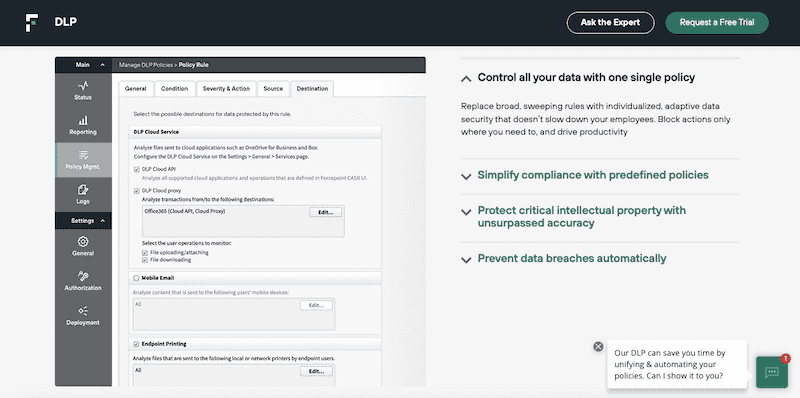
Task: Select the Policy Mgmt. sidebar icon
Action: [x=83, y=155]
